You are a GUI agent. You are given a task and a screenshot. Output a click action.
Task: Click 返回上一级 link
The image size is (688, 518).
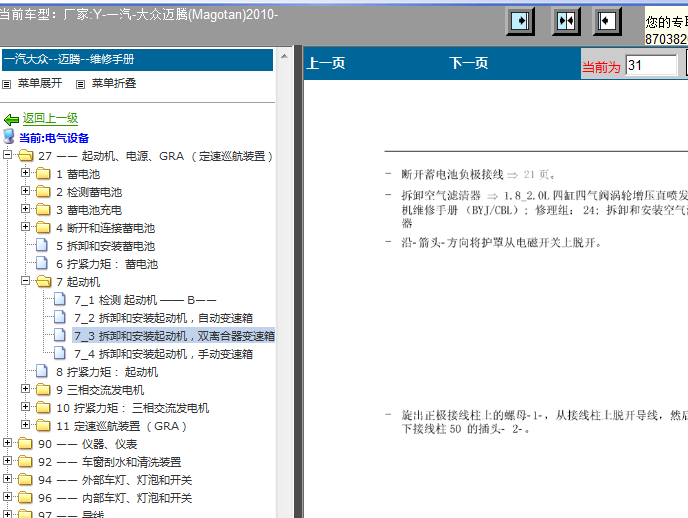(x=50, y=118)
